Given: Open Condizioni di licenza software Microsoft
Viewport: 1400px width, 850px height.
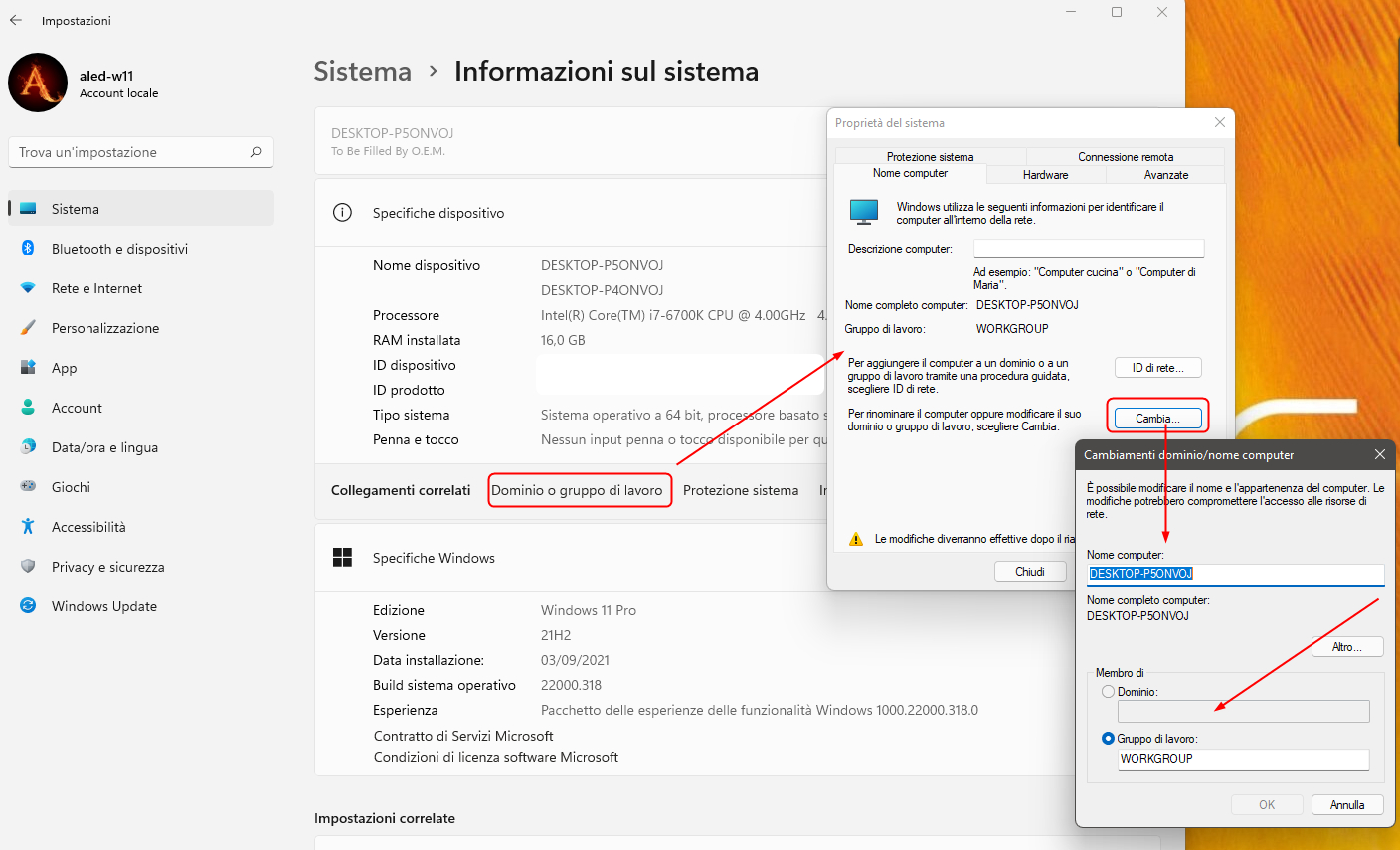Looking at the screenshot, I should coord(496,757).
